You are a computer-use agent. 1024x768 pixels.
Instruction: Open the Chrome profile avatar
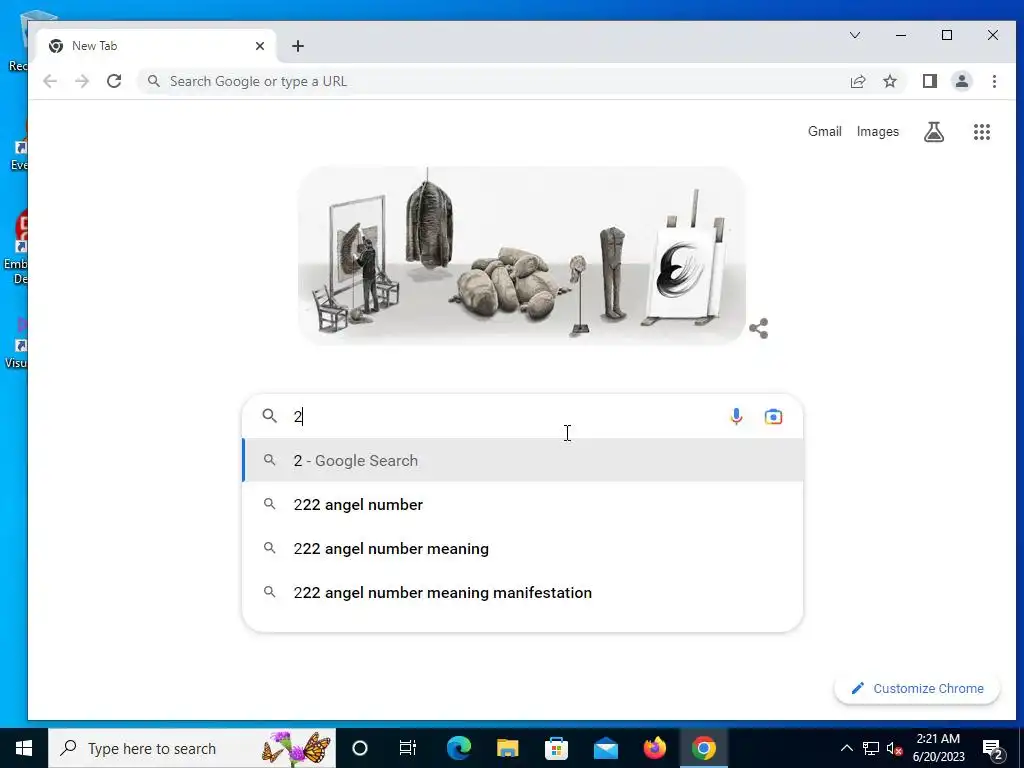pyautogui.click(x=961, y=81)
